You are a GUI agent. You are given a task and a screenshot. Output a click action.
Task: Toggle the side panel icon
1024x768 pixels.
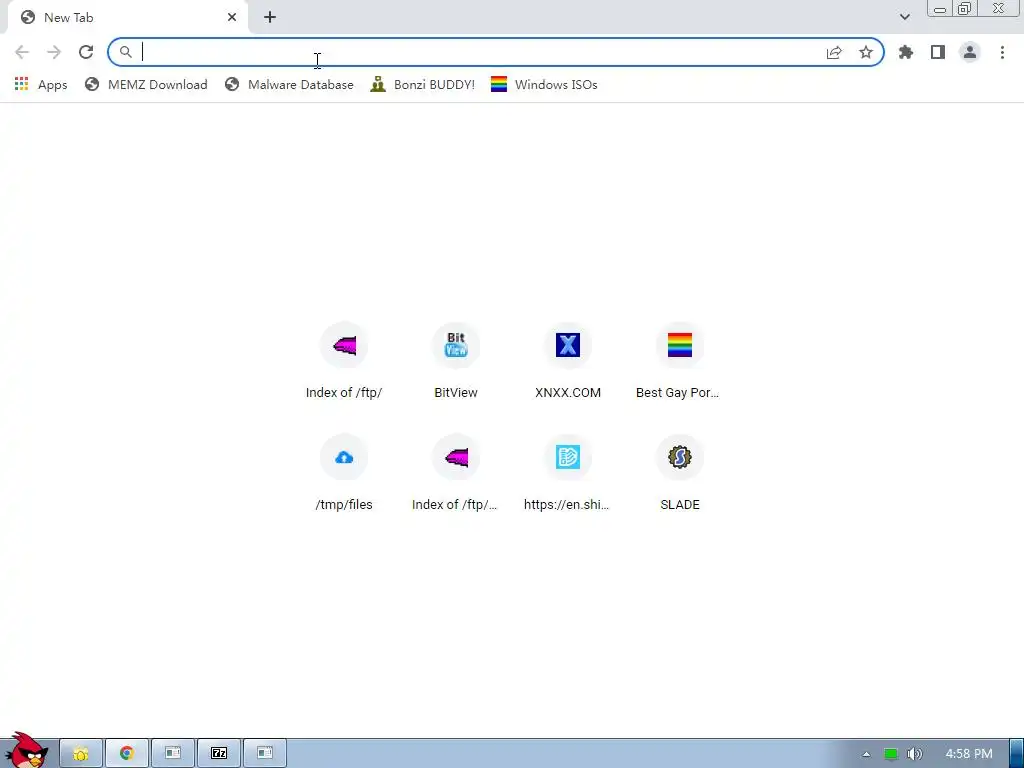coord(938,52)
